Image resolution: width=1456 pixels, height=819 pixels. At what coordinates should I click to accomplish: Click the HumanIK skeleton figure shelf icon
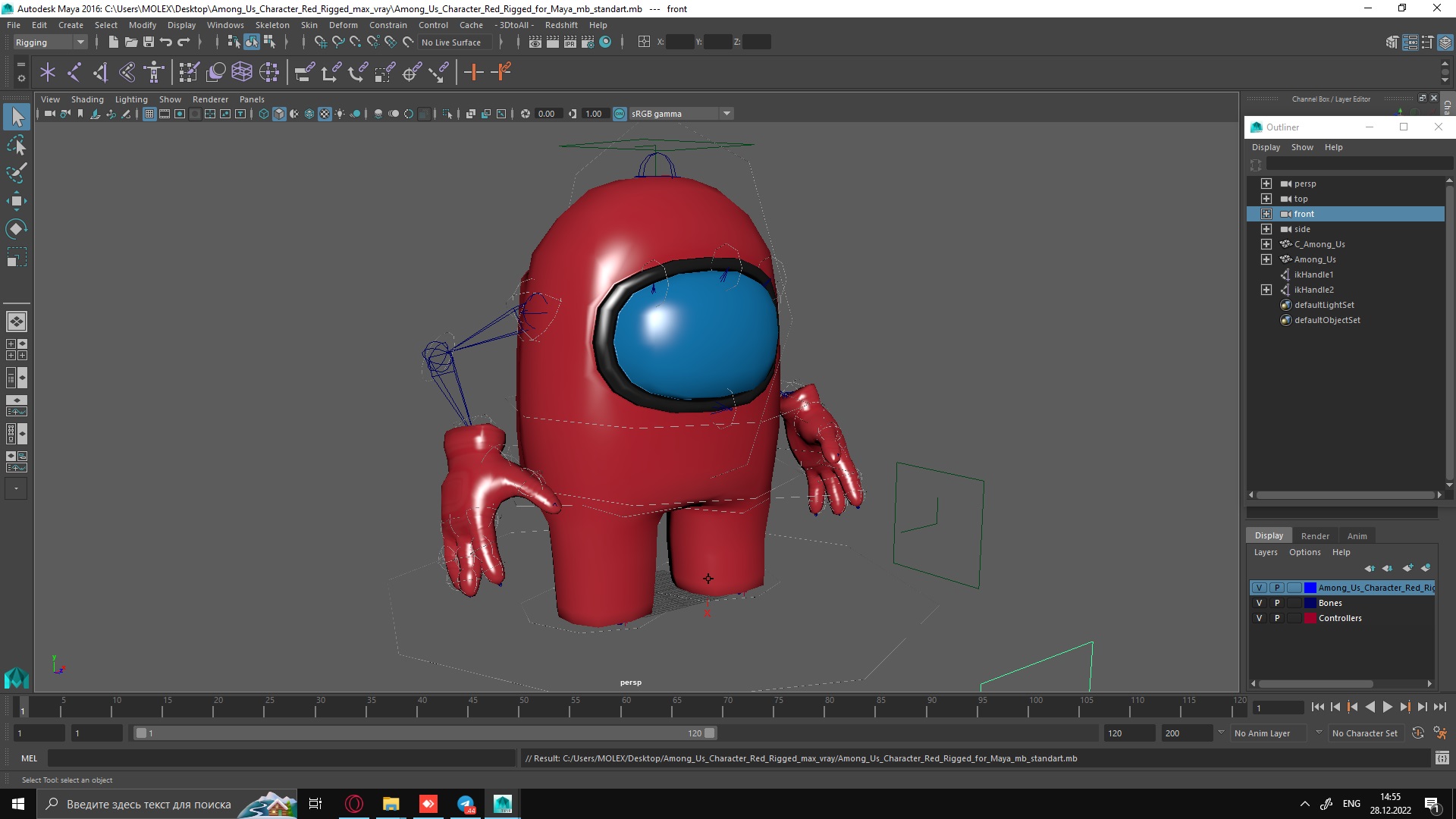[154, 73]
